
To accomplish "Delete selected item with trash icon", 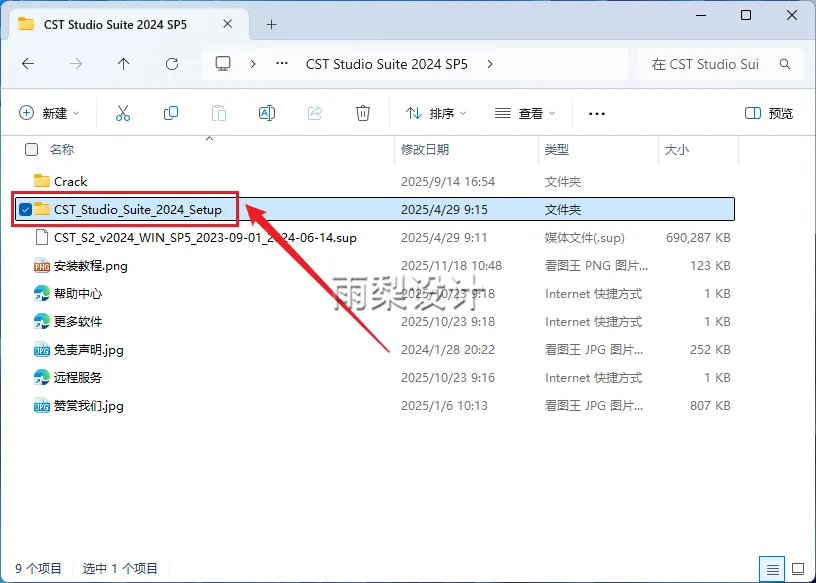I will 363,113.
